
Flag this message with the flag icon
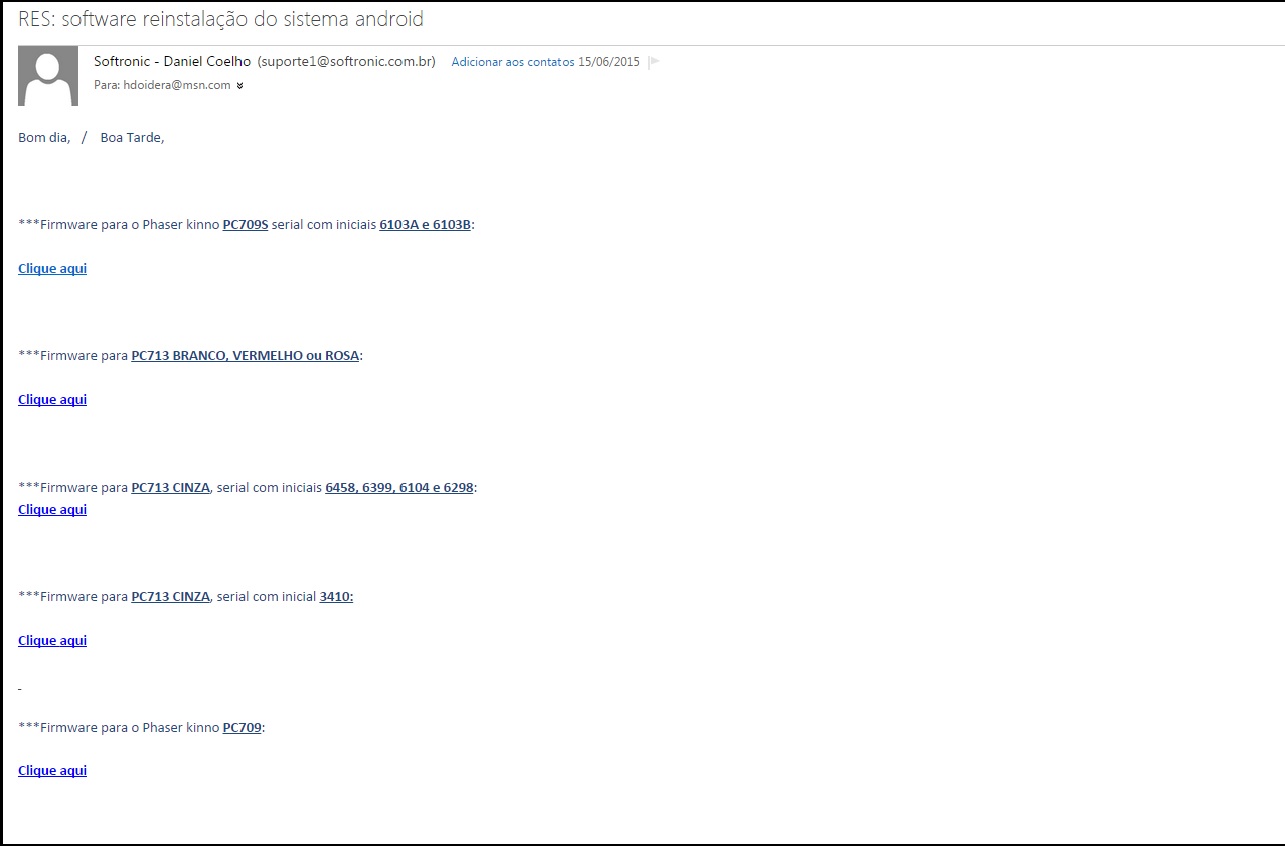point(654,62)
